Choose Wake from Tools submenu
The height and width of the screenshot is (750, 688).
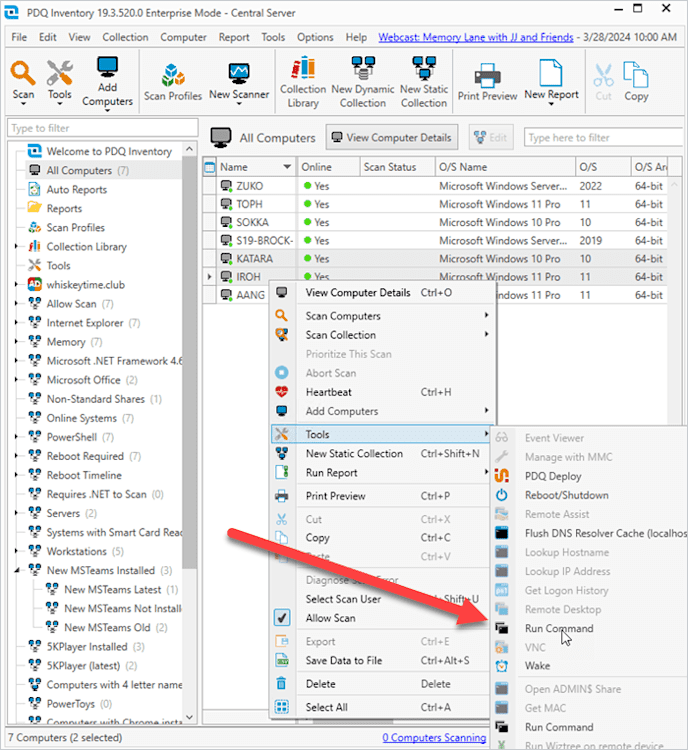pyautogui.click(x=537, y=666)
